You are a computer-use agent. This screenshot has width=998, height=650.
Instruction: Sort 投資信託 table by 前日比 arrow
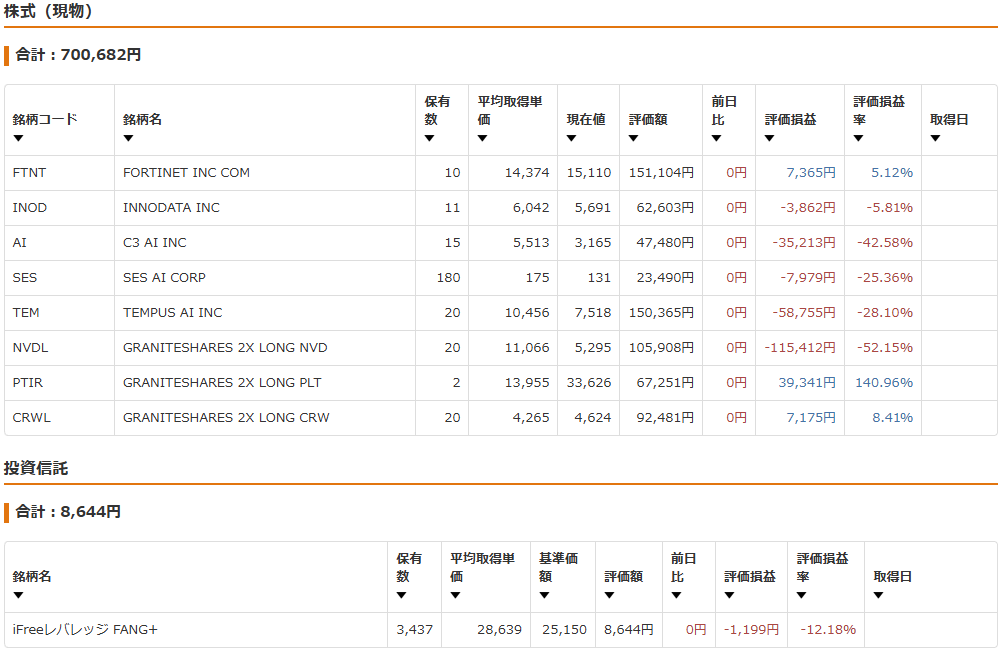pos(676,595)
